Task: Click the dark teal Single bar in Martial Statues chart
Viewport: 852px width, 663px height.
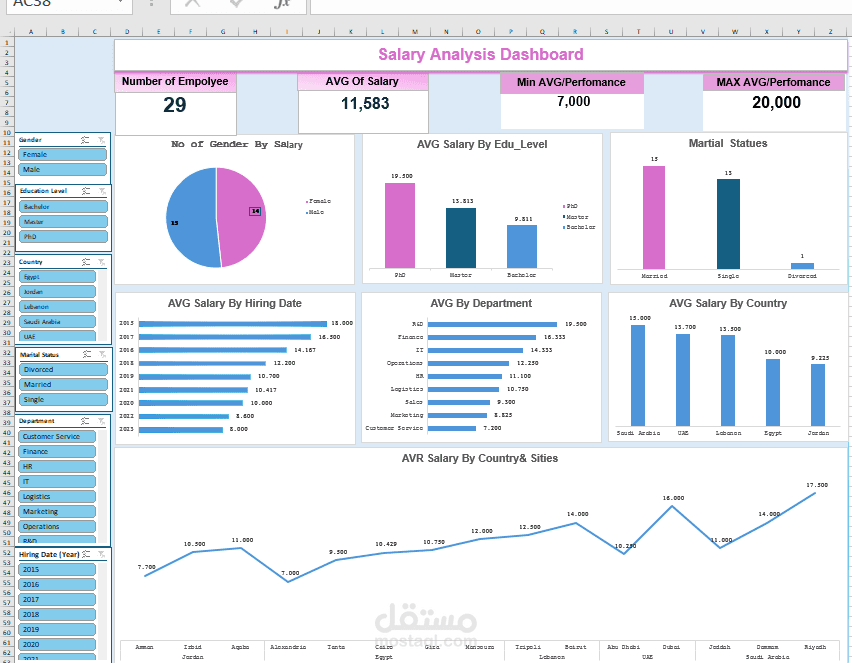Action: [x=728, y=224]
